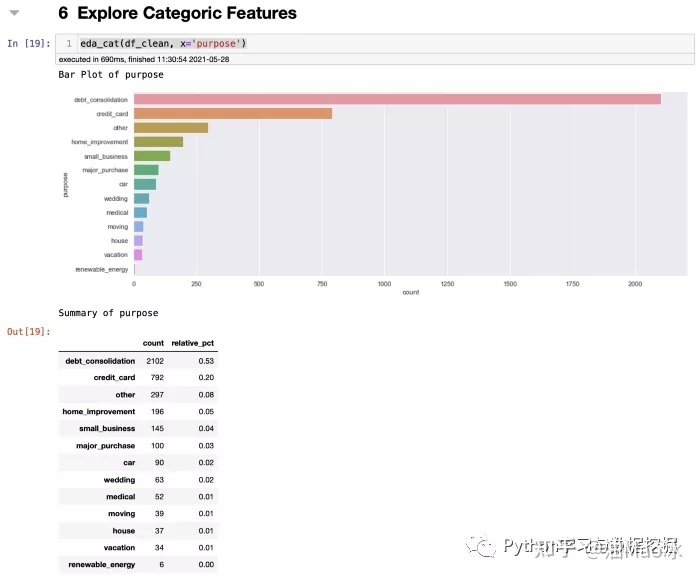Select the medical table row label

point(121,497)
